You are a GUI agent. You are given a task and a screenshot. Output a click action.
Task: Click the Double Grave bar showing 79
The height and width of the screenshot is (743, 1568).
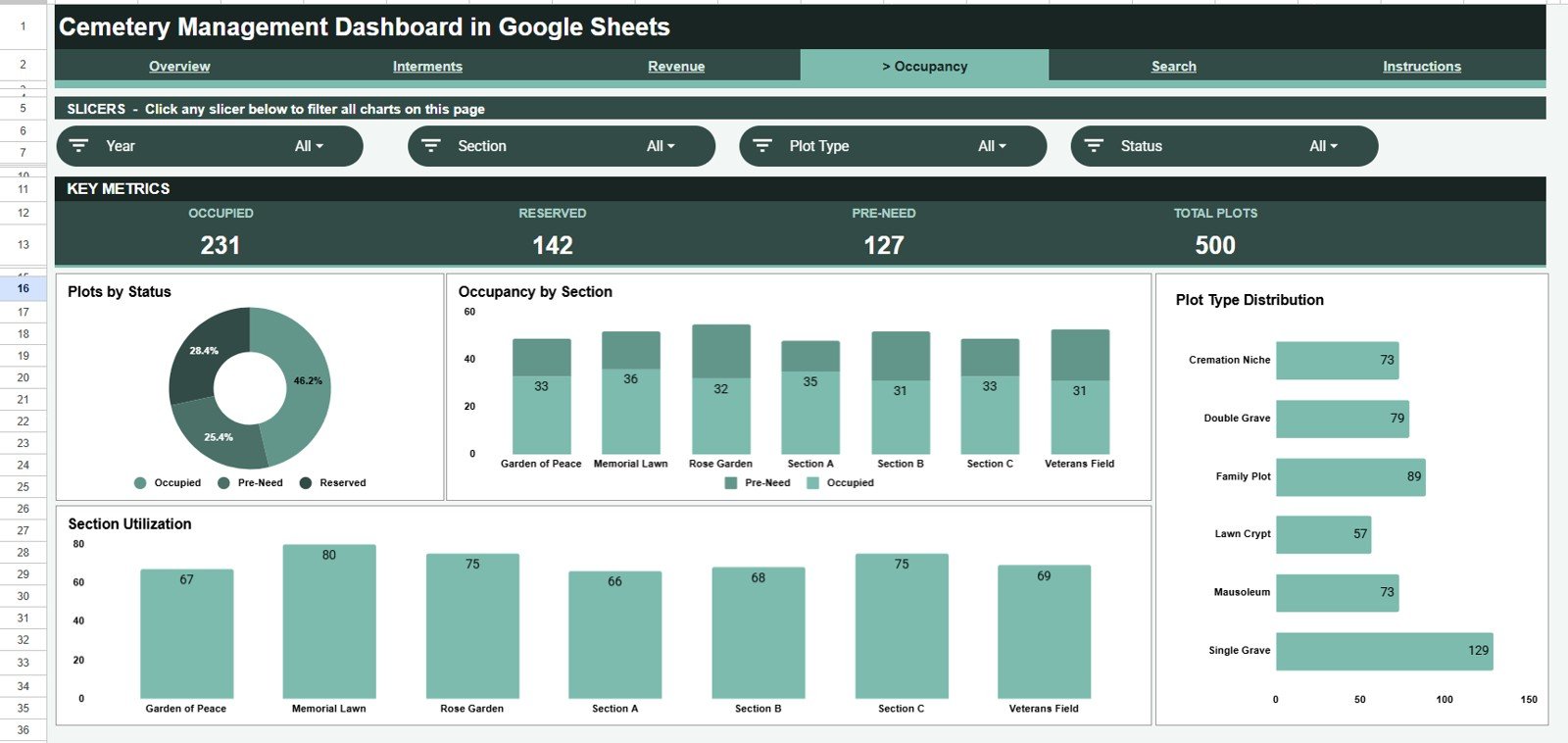1343,419
